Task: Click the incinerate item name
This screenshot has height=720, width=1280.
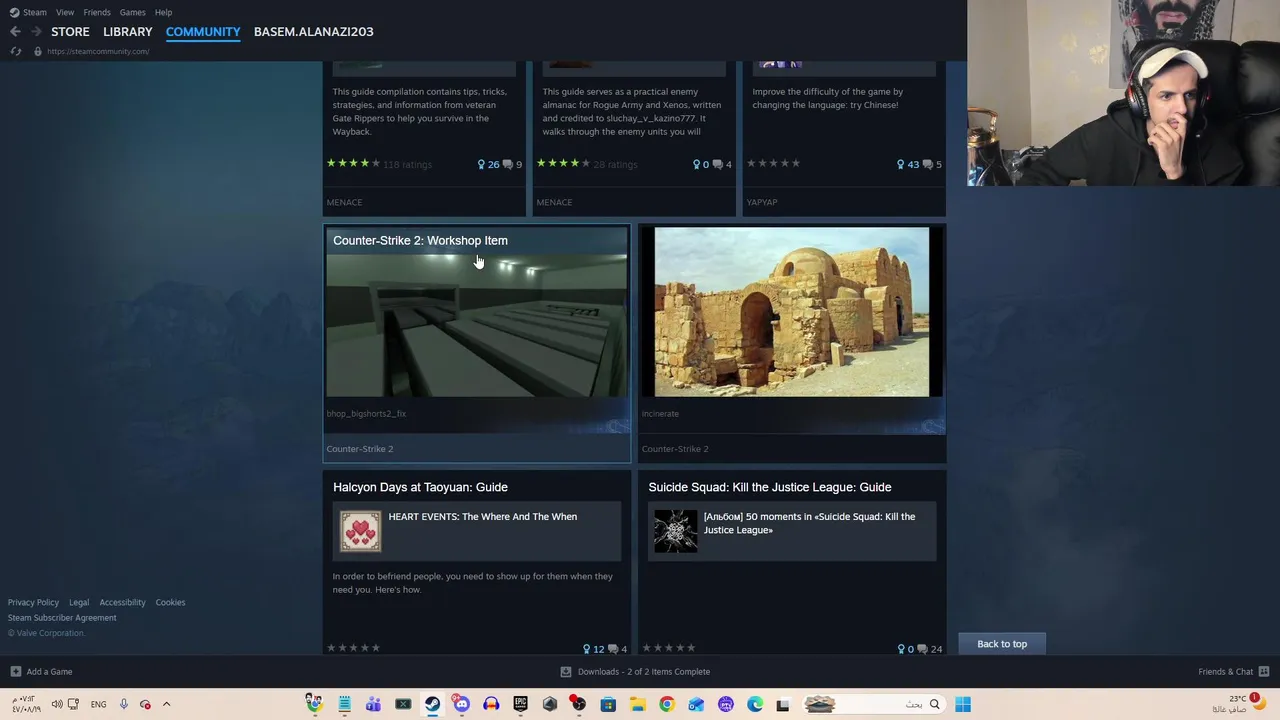Action: click(660, 414)
